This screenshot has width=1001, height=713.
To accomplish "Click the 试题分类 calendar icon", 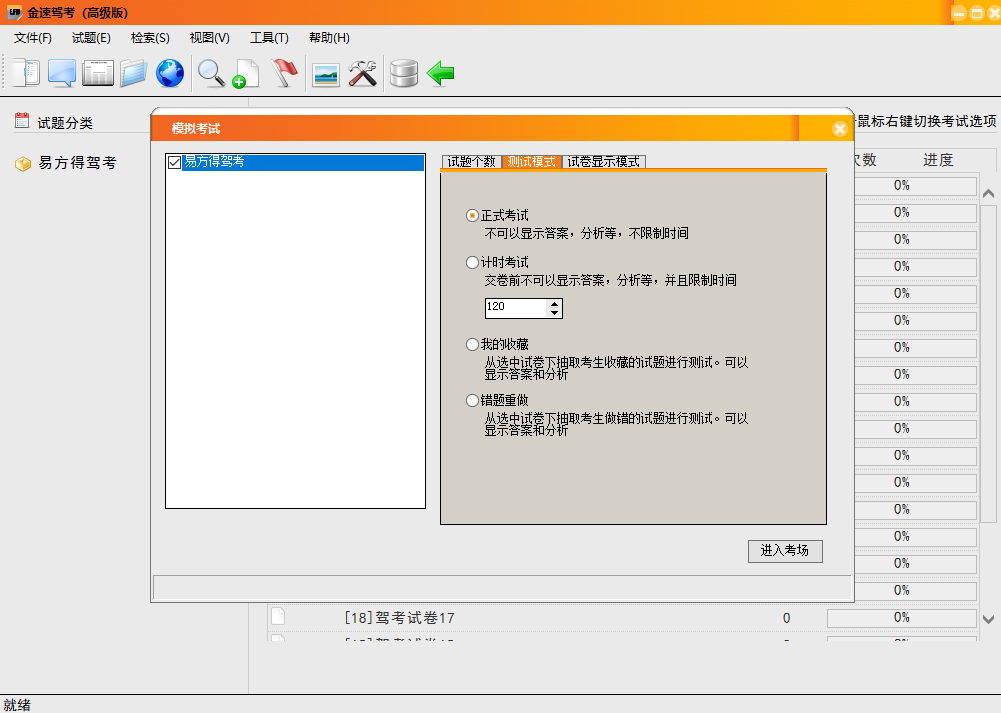I will [x=22, y=121].
